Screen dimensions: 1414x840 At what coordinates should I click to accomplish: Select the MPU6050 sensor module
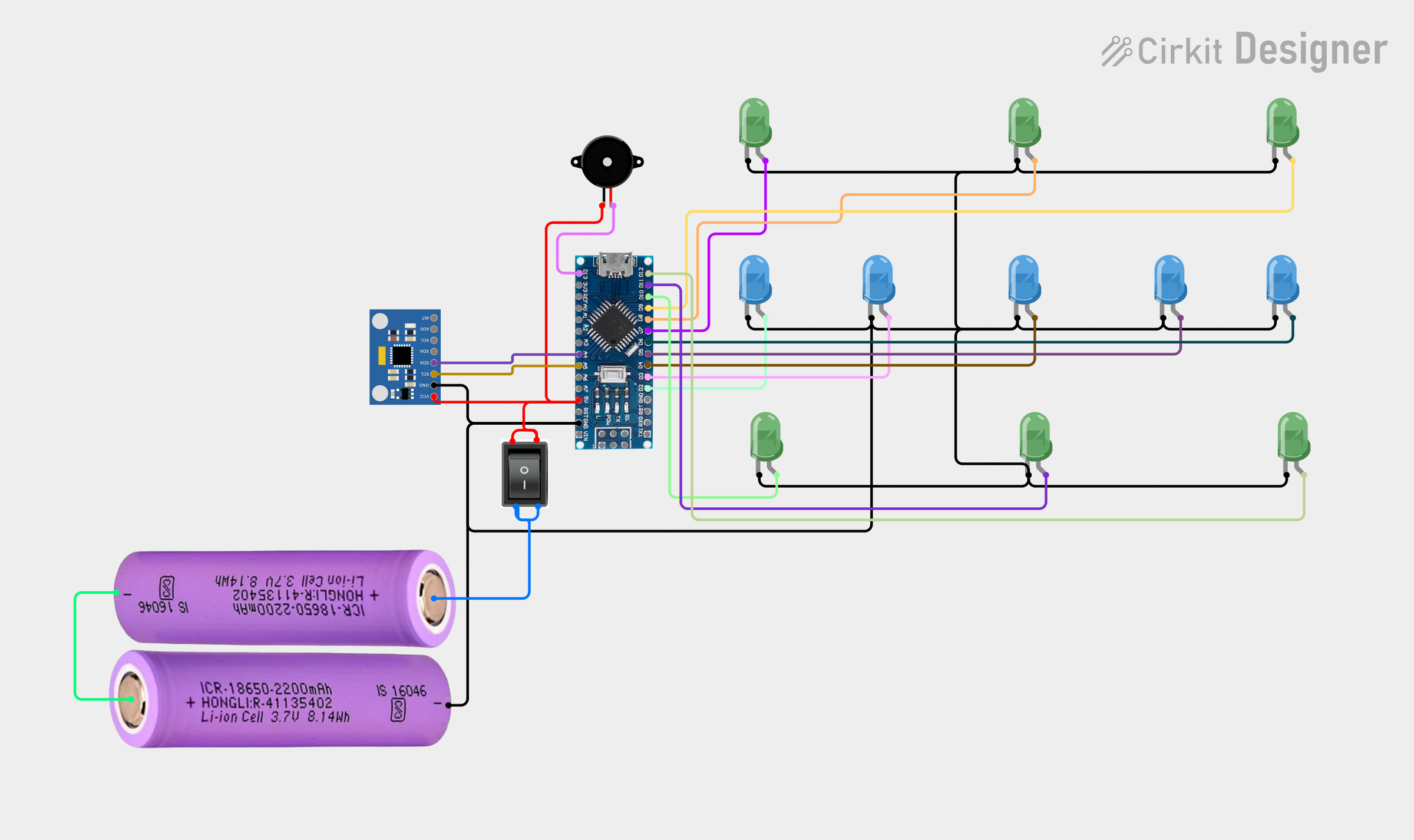click(405, 357)
